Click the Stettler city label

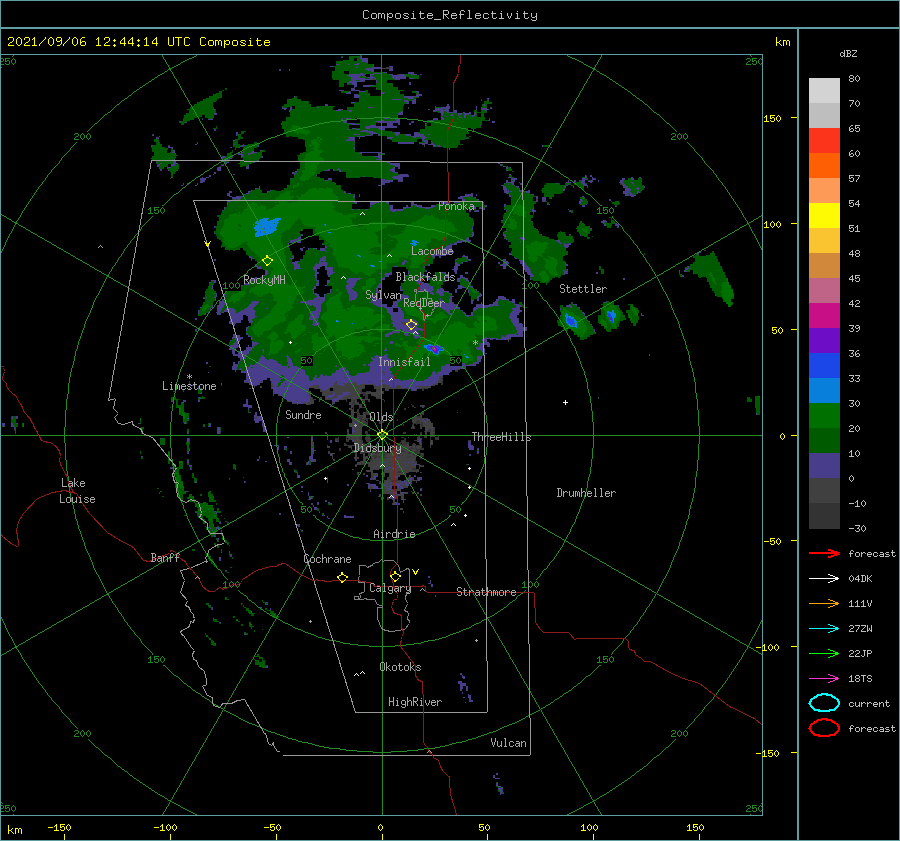pyautogui.click(x=583, y=289)
